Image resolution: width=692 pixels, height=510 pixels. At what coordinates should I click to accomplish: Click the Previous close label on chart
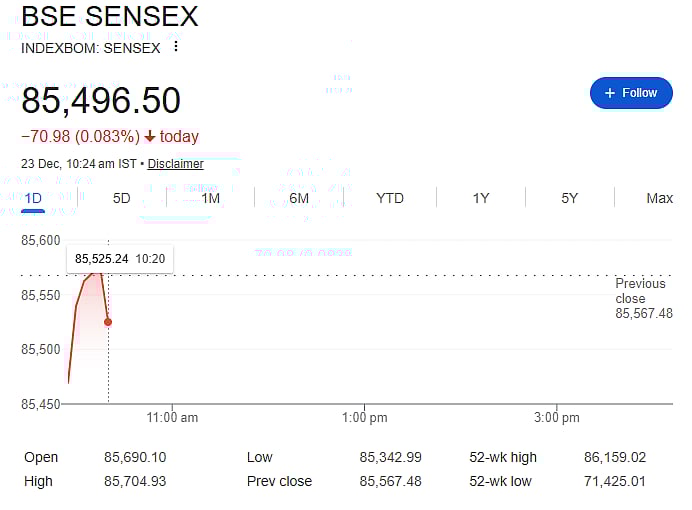click(x=640, y=291)
